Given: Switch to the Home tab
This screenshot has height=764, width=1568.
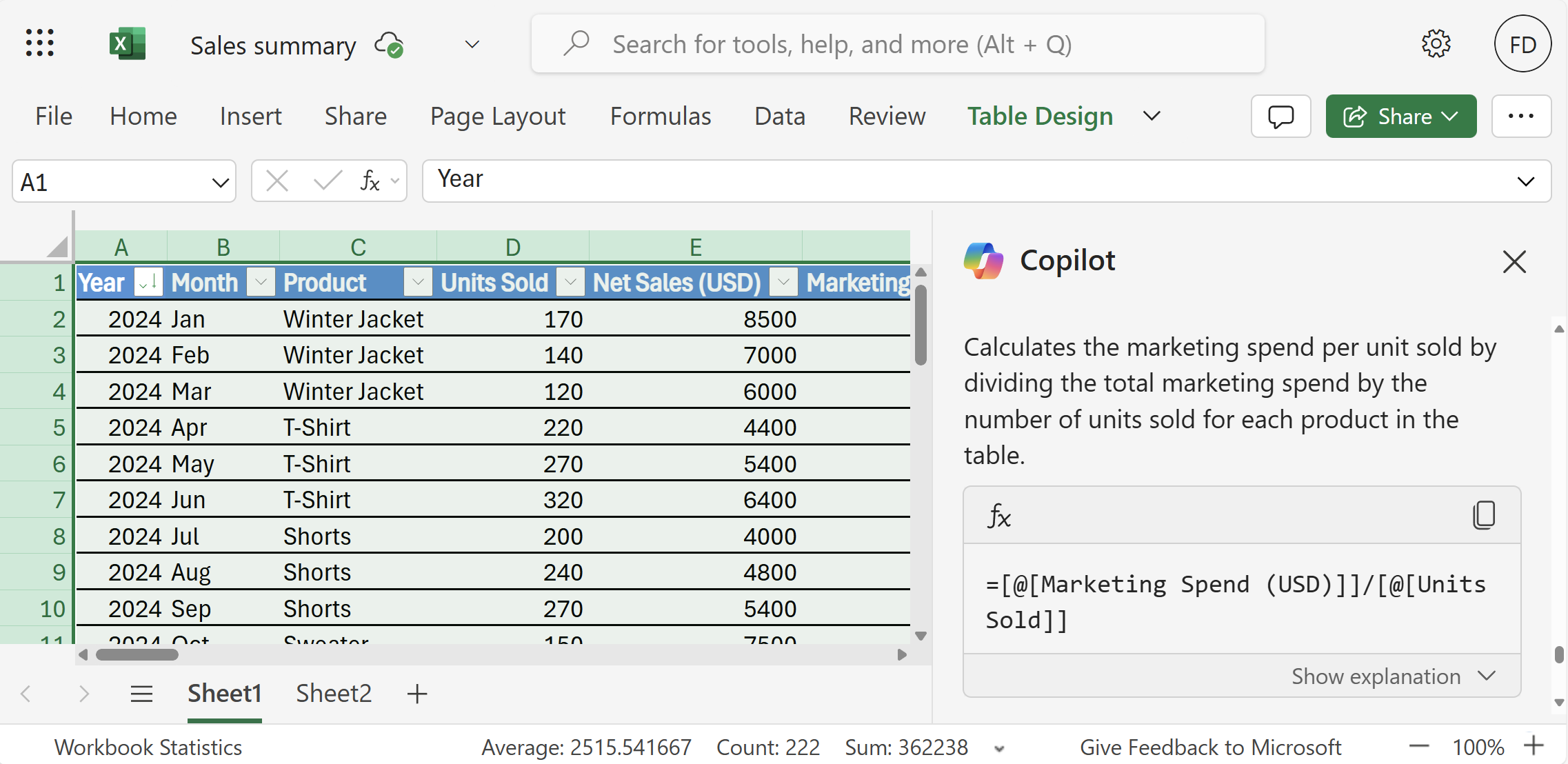Looking at the screenshot, I should pos(143,116).
